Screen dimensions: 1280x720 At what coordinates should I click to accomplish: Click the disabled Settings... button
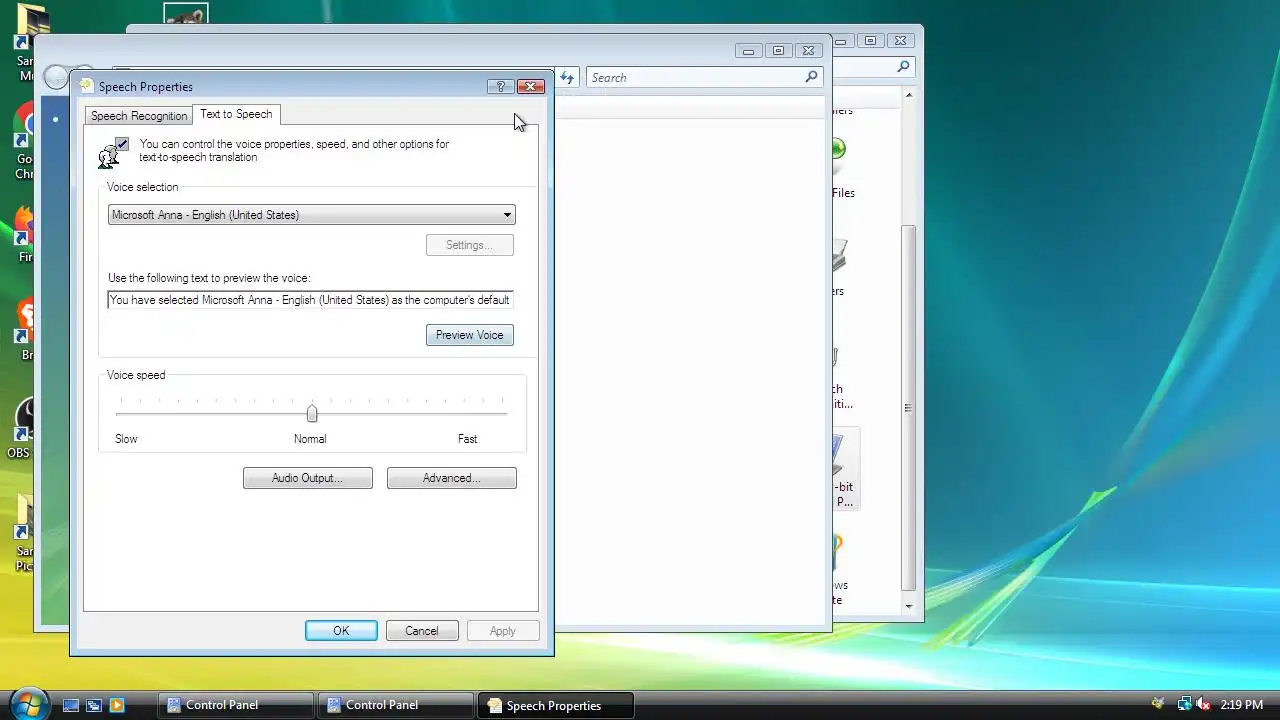pos(470,245)
